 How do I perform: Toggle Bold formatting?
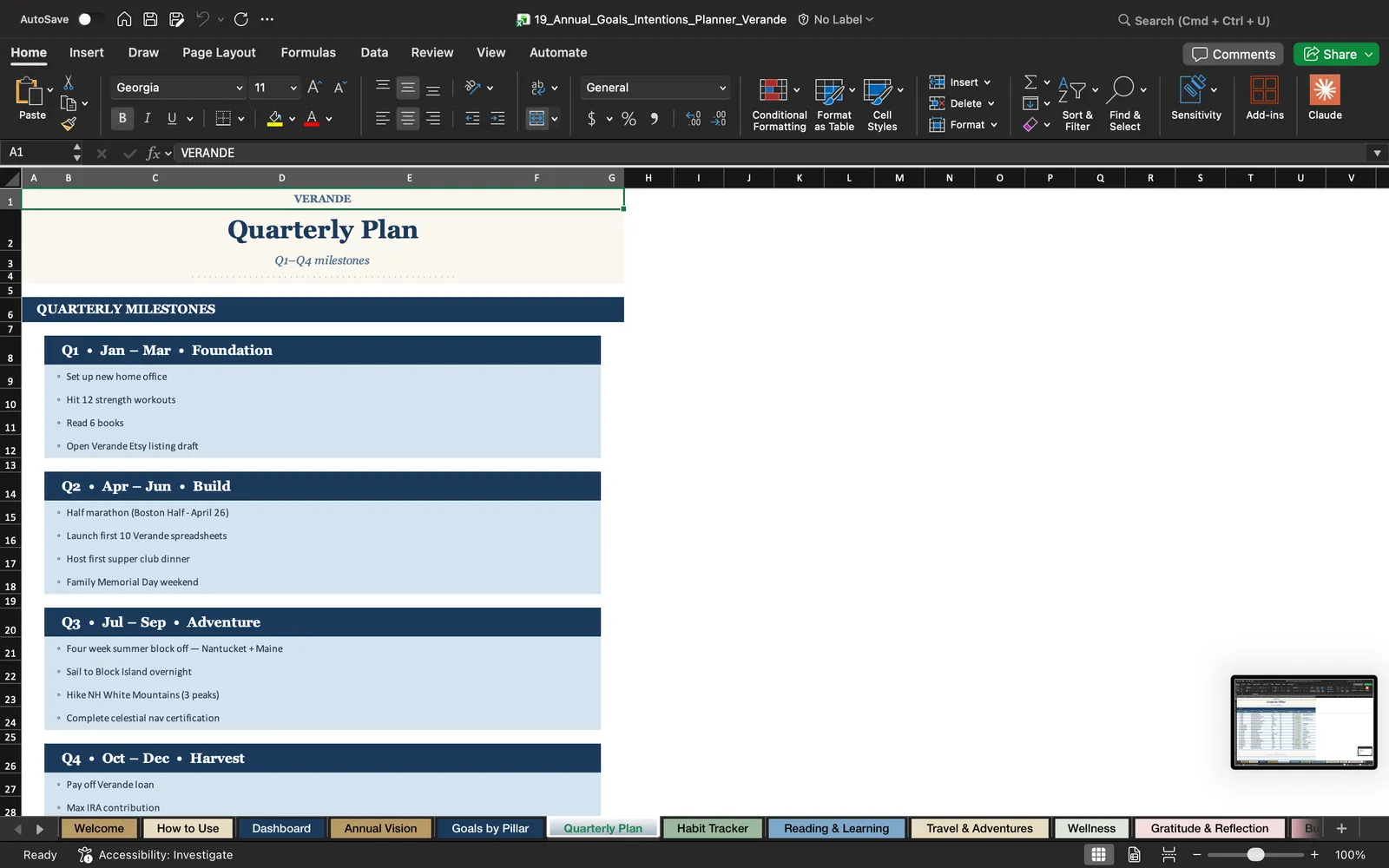point(122,118)
